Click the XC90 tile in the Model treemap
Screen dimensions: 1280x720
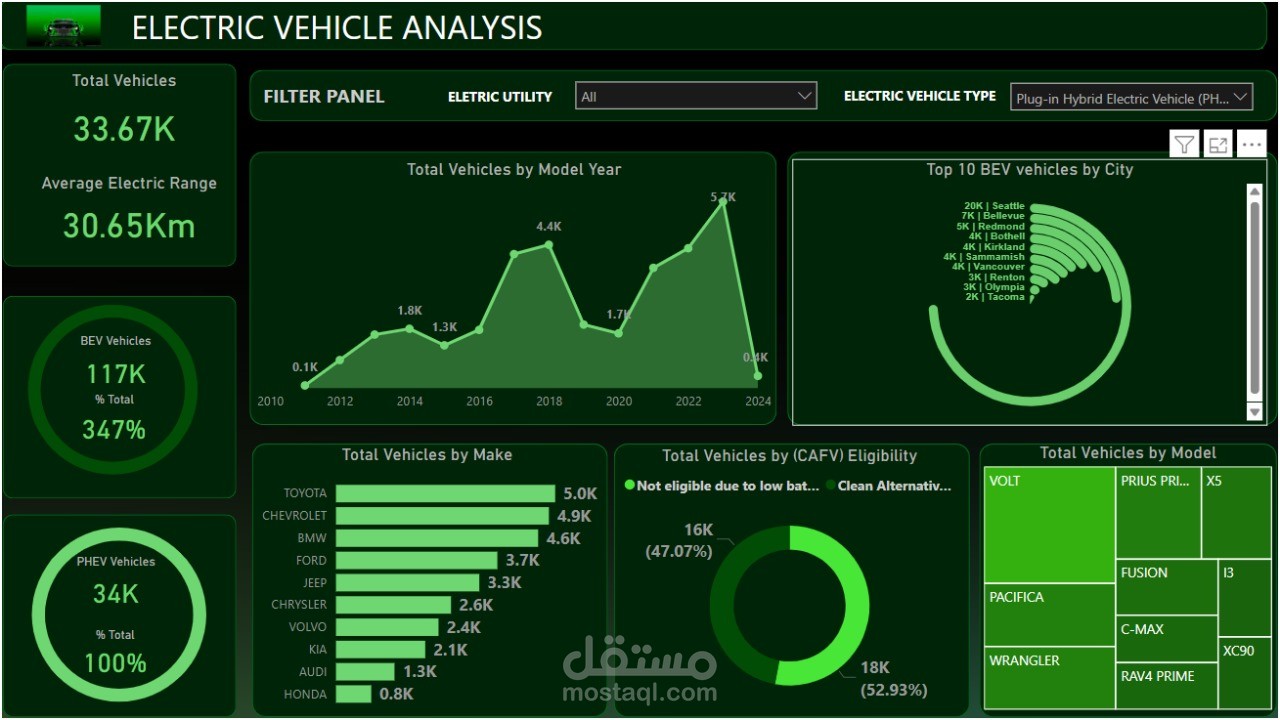point(1245,673)
